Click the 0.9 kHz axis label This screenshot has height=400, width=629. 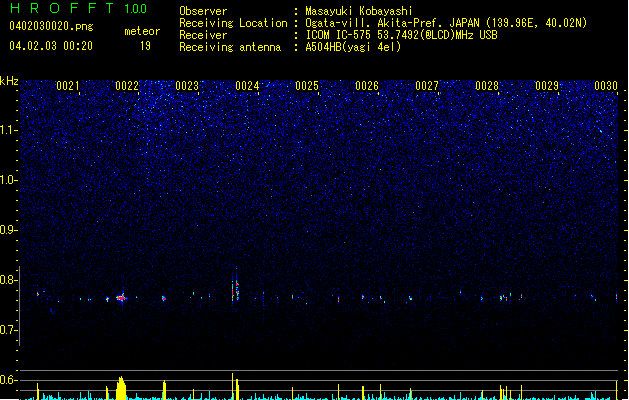click(x=9, y=230)
